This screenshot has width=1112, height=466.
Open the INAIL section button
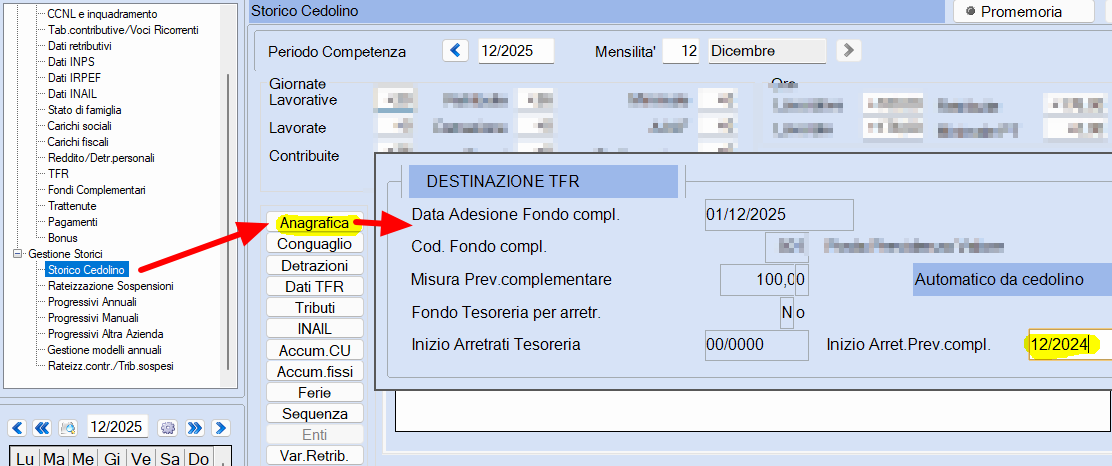[x=315, y=329]
